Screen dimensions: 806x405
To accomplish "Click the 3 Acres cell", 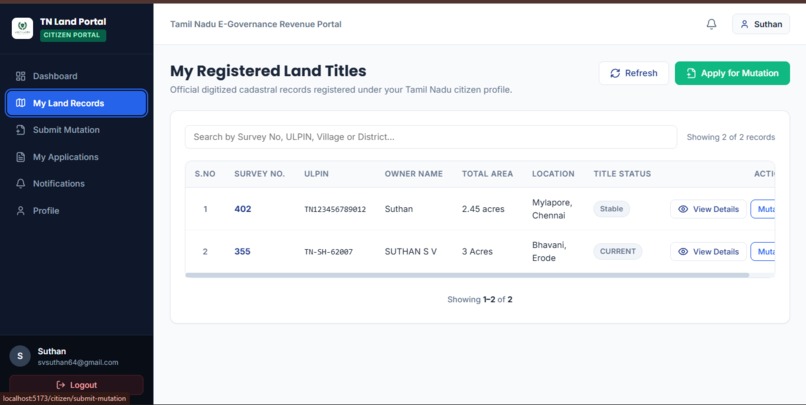I will tap(477, 251).
